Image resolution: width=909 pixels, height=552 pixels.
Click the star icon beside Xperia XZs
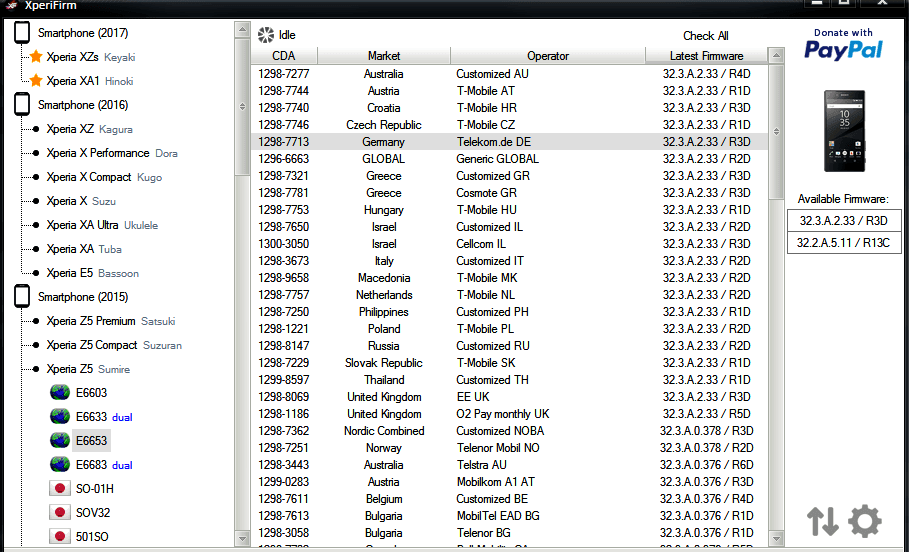(x=36, y=57)
